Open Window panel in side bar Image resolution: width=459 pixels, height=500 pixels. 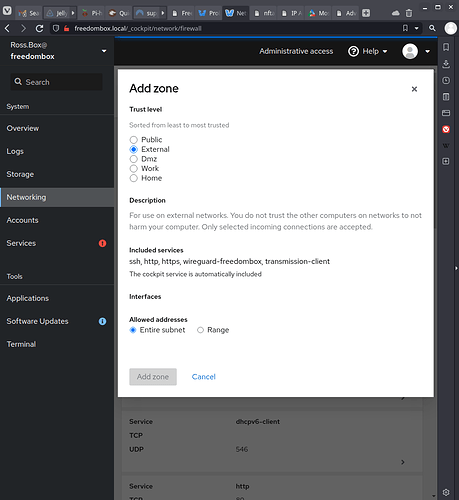(446, 113)
